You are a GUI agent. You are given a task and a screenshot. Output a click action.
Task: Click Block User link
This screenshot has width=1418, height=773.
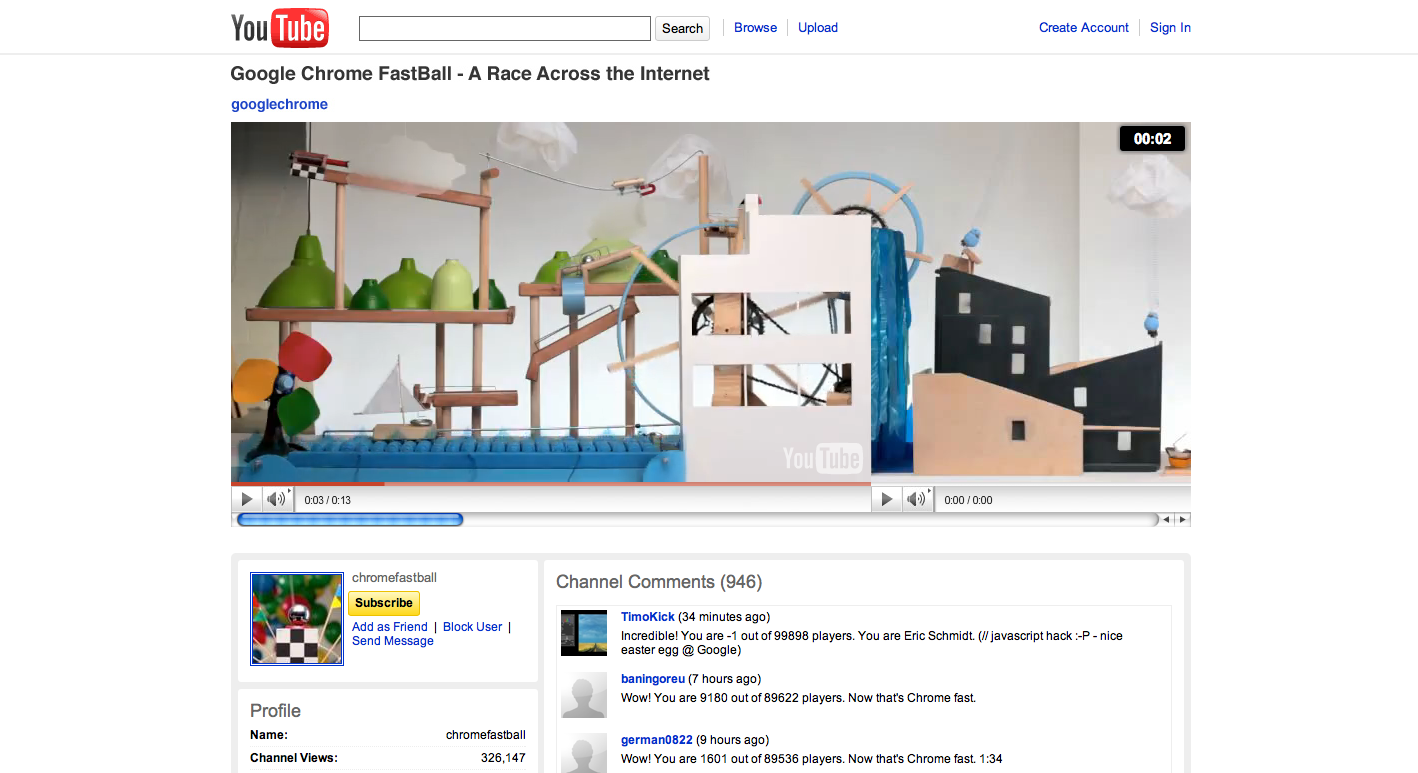(x=473, y=627)
